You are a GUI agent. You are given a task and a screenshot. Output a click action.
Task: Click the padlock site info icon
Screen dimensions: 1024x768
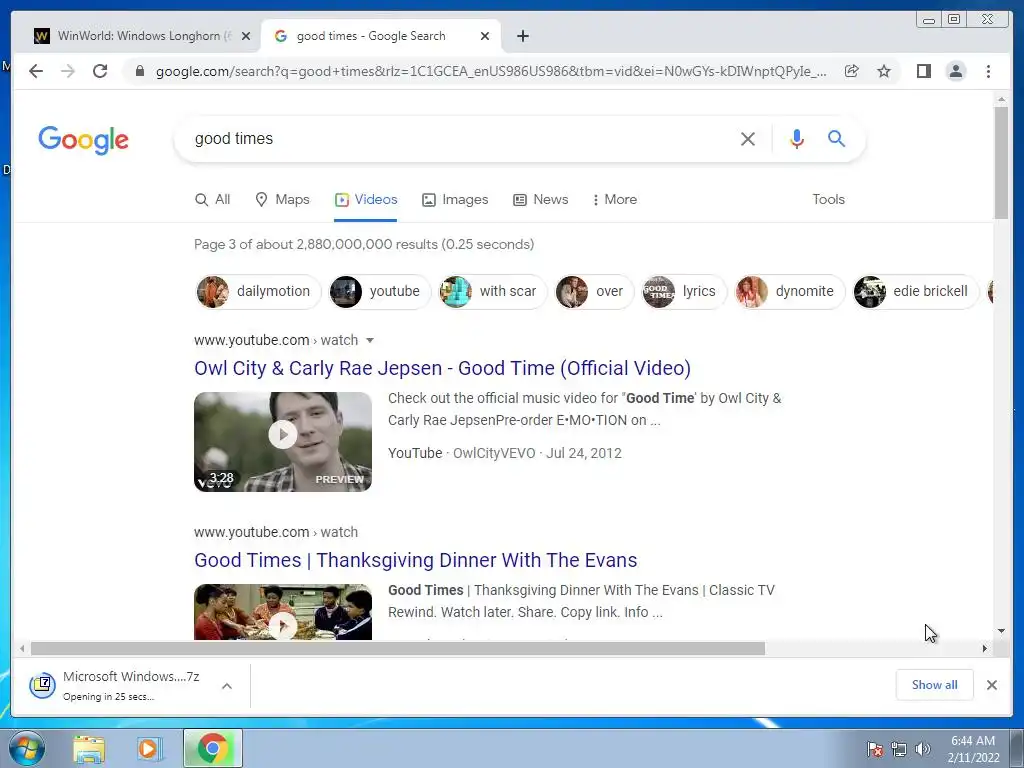140,71
